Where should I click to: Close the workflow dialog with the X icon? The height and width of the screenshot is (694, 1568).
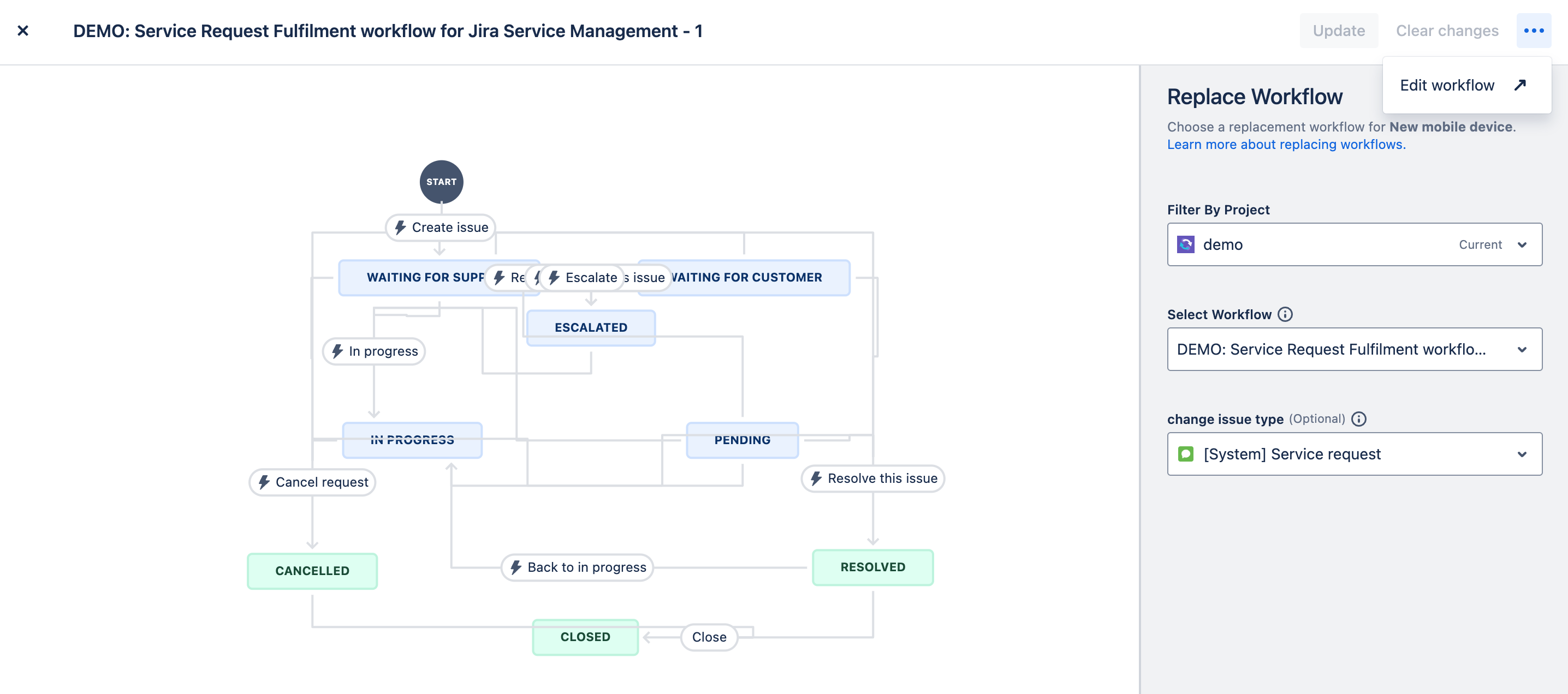(x=23, y=31)
